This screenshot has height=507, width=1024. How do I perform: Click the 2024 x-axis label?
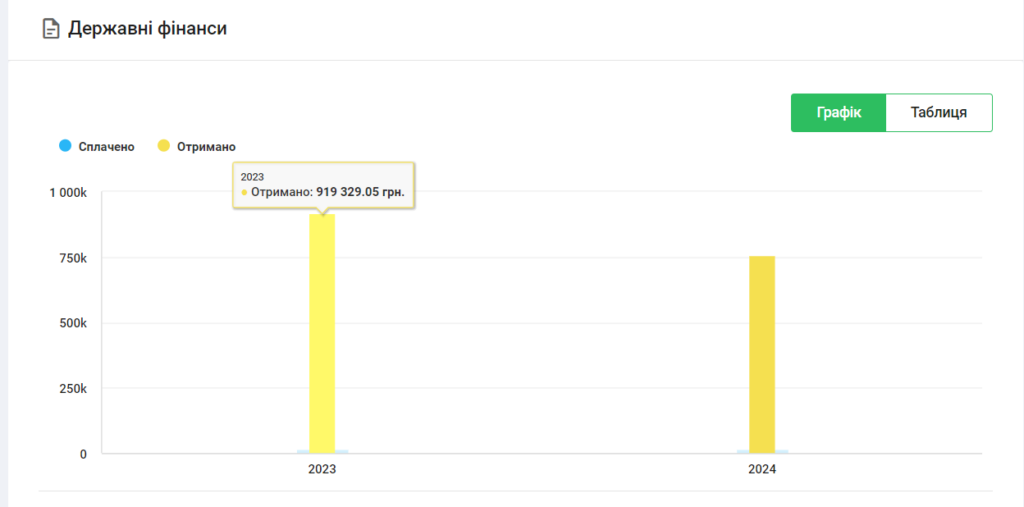click(x=762, y=469)
